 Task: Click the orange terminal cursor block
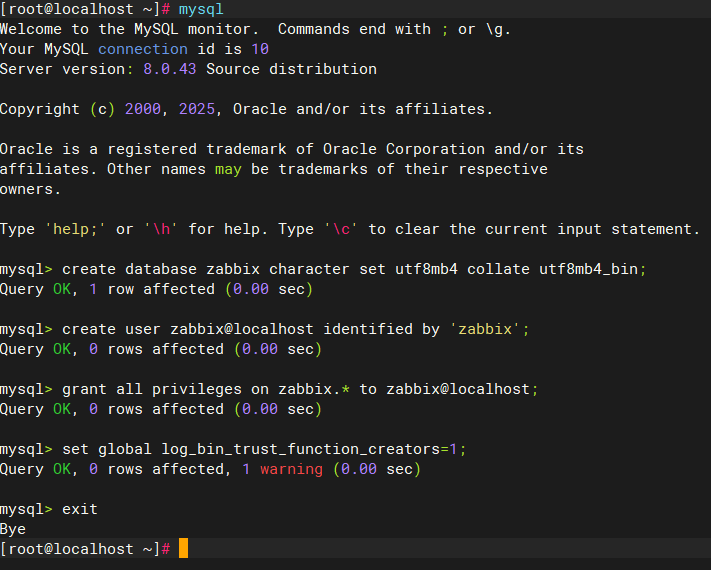183,548
